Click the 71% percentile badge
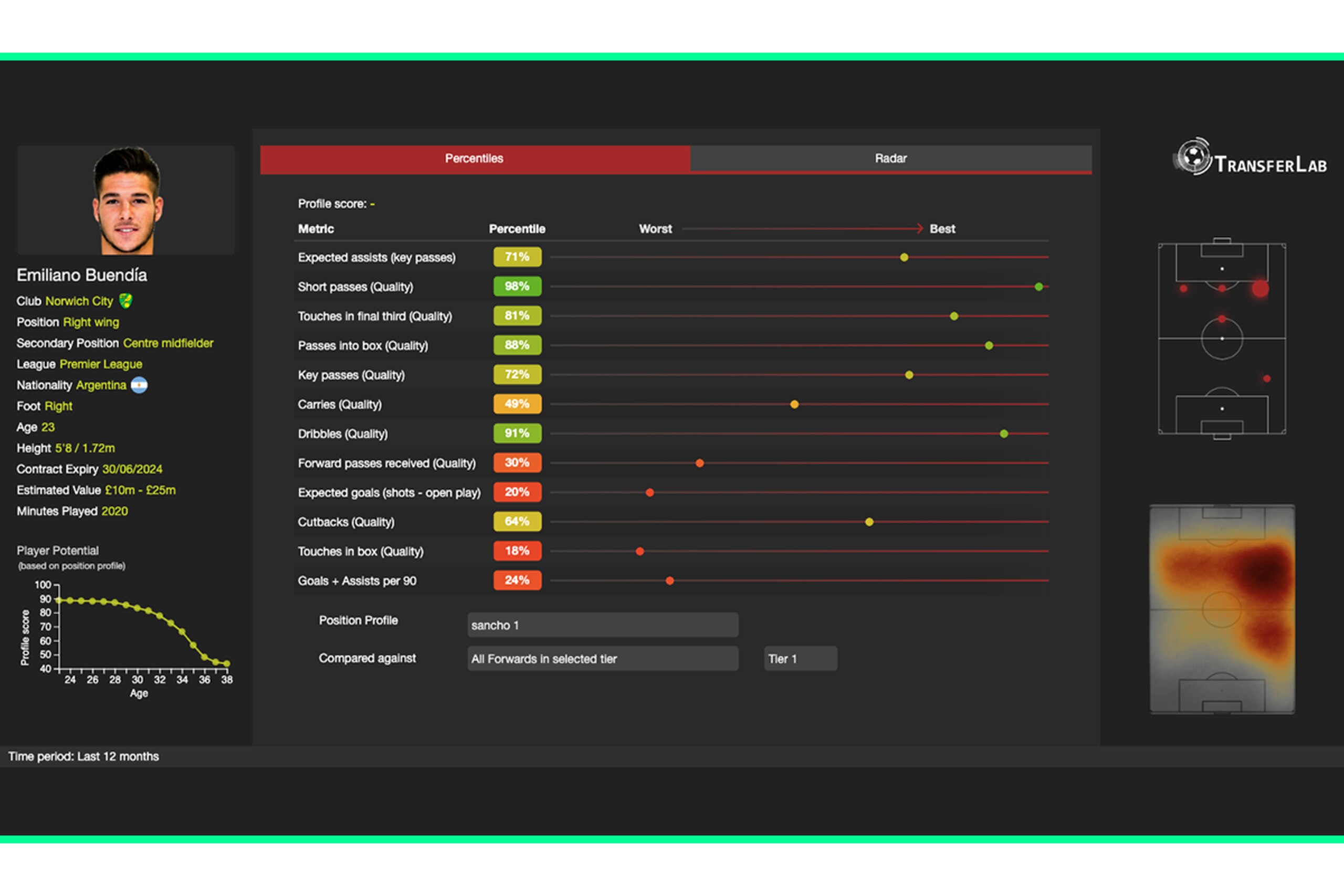 pos(517,257)
